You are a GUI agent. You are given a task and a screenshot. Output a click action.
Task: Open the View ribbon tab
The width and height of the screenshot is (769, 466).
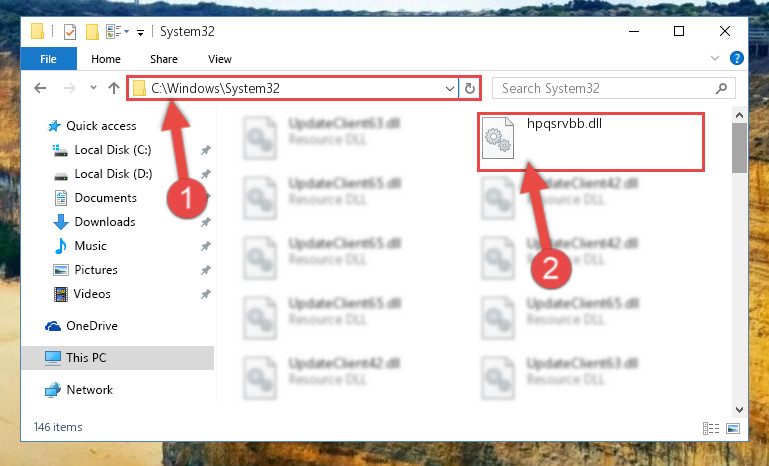click(220, 59)
